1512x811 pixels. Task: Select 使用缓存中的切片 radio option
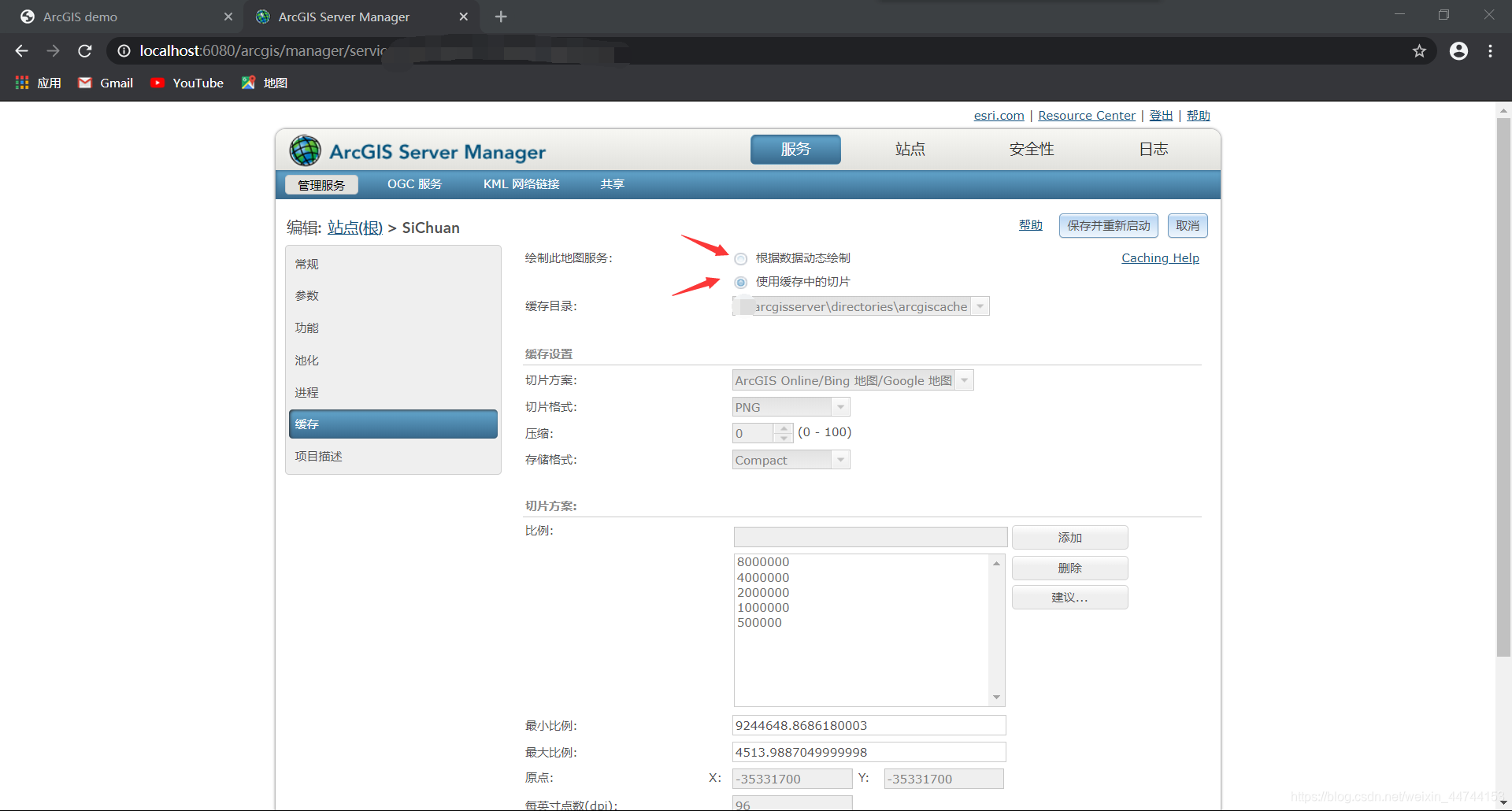tap(741, 283)
